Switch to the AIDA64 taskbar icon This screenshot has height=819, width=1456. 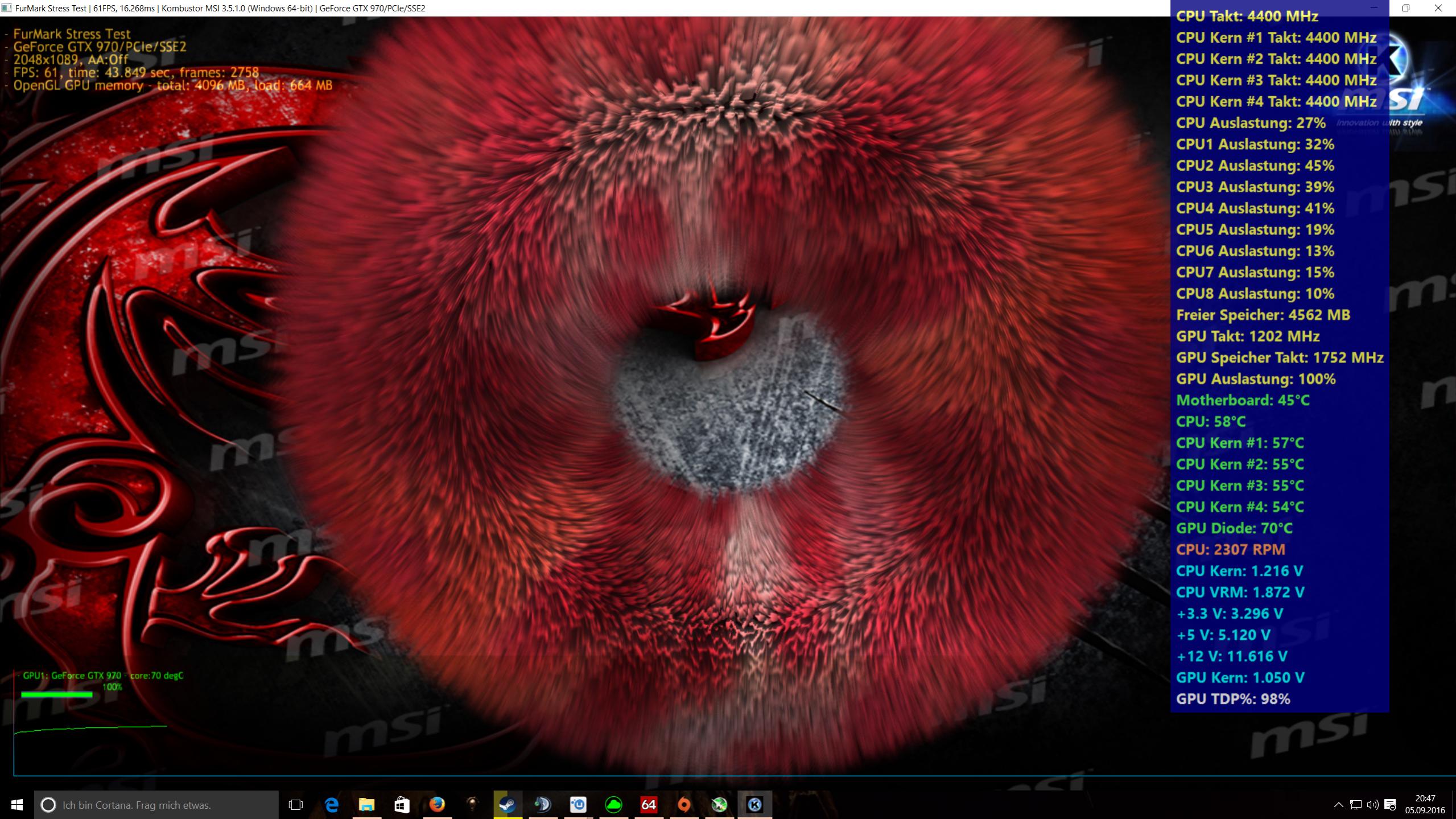(x=649, y=804)
